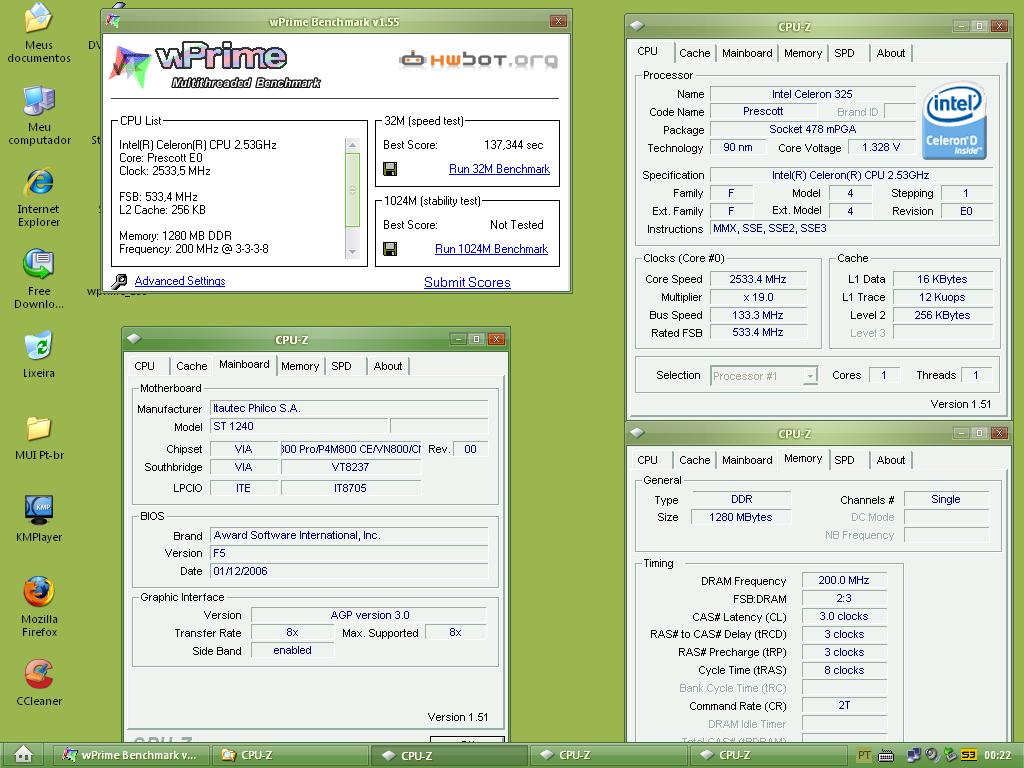Click the S3 graphics tray icon
The image size is (1024, 768).
(968, 755)
